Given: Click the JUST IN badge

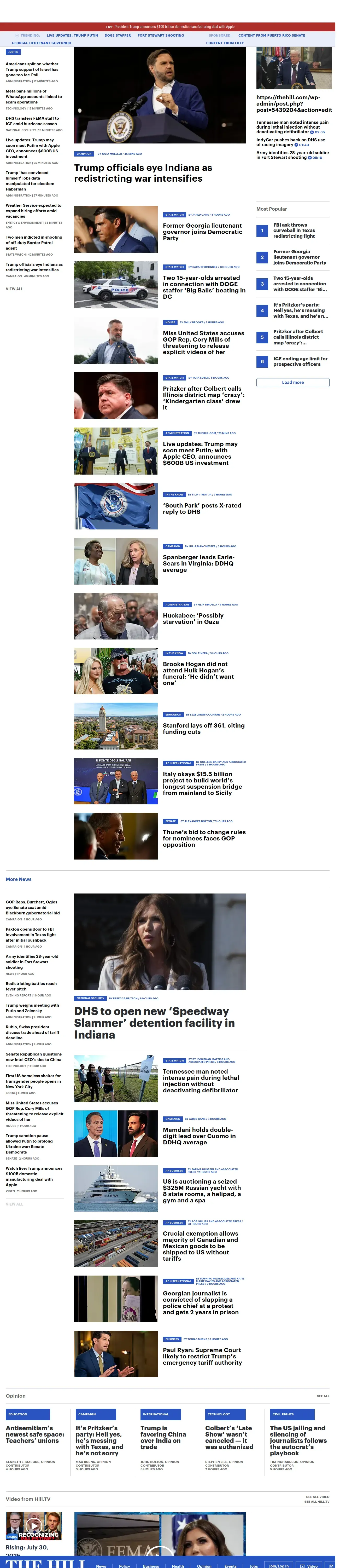Looking at the screenshot, I should click(13, 52).
